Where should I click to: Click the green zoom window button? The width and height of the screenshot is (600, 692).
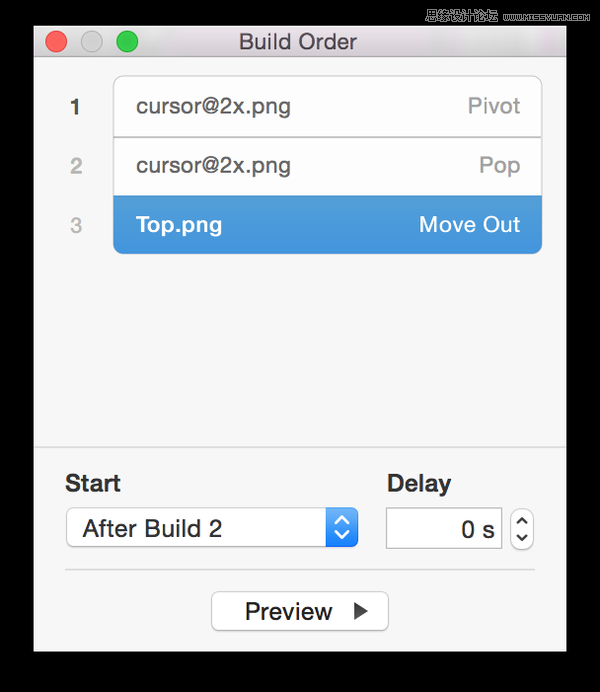click(127, 41)
